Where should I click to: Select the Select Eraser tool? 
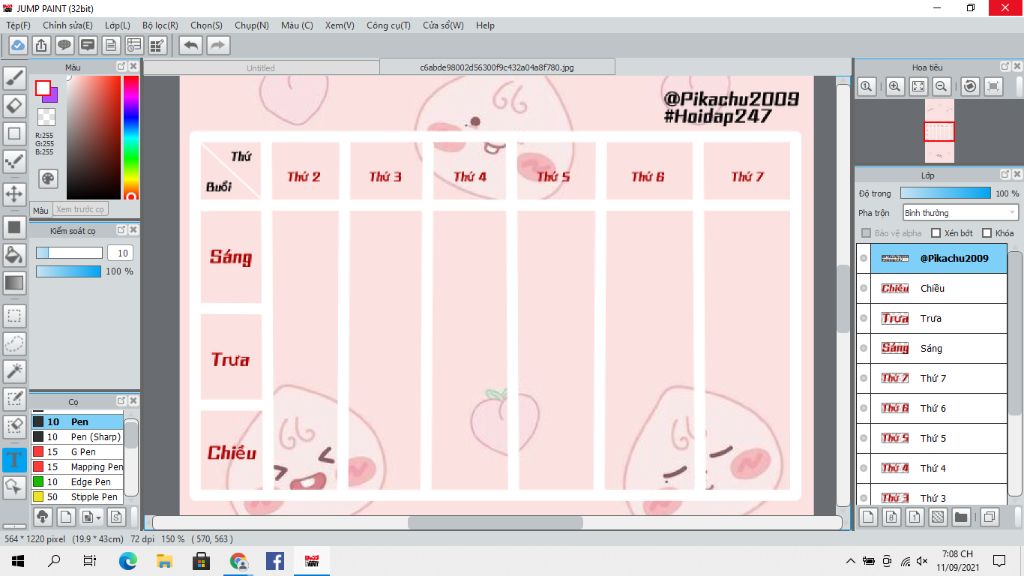coord(14,426)
